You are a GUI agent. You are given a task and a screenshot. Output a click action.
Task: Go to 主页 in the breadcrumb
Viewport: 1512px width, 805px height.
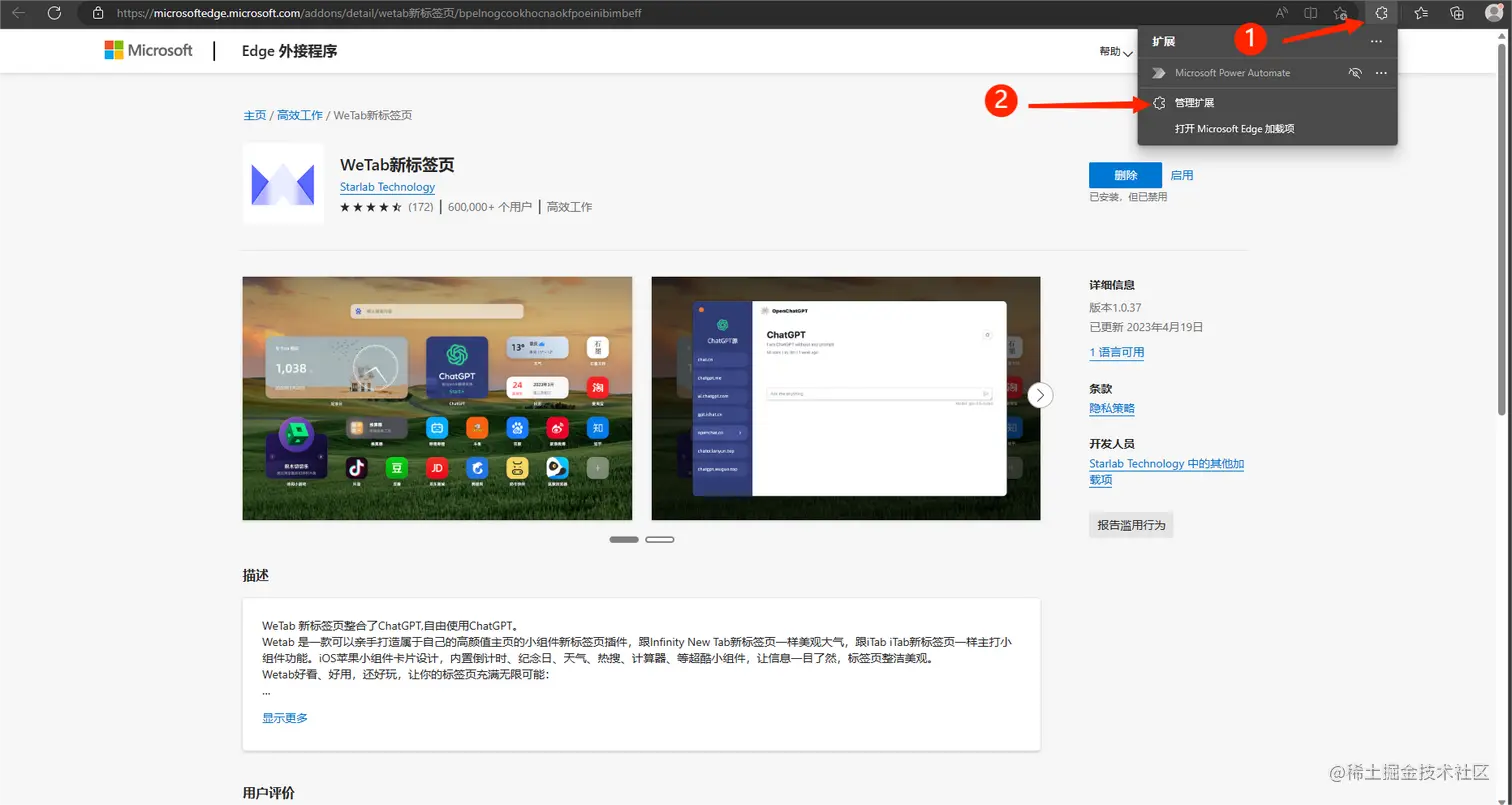tap(255, 115)
